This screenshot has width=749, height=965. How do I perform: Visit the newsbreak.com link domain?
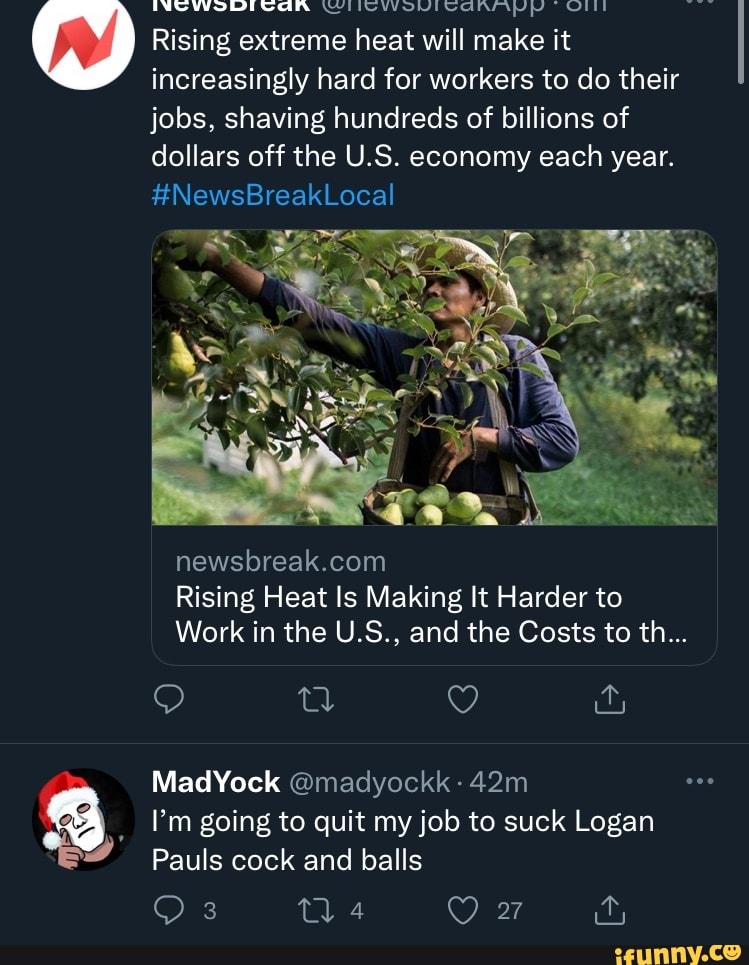pos(280,562)
